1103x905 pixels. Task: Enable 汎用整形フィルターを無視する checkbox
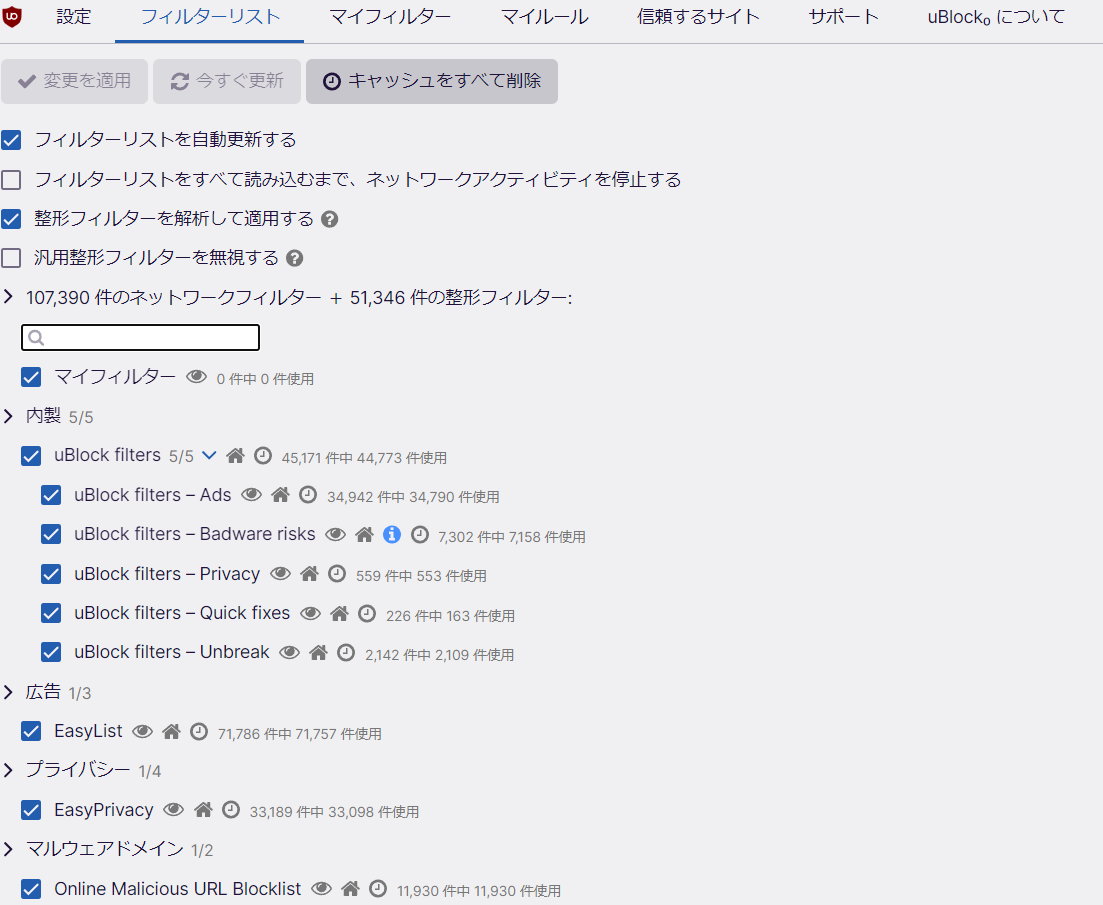tap(11, 258)
